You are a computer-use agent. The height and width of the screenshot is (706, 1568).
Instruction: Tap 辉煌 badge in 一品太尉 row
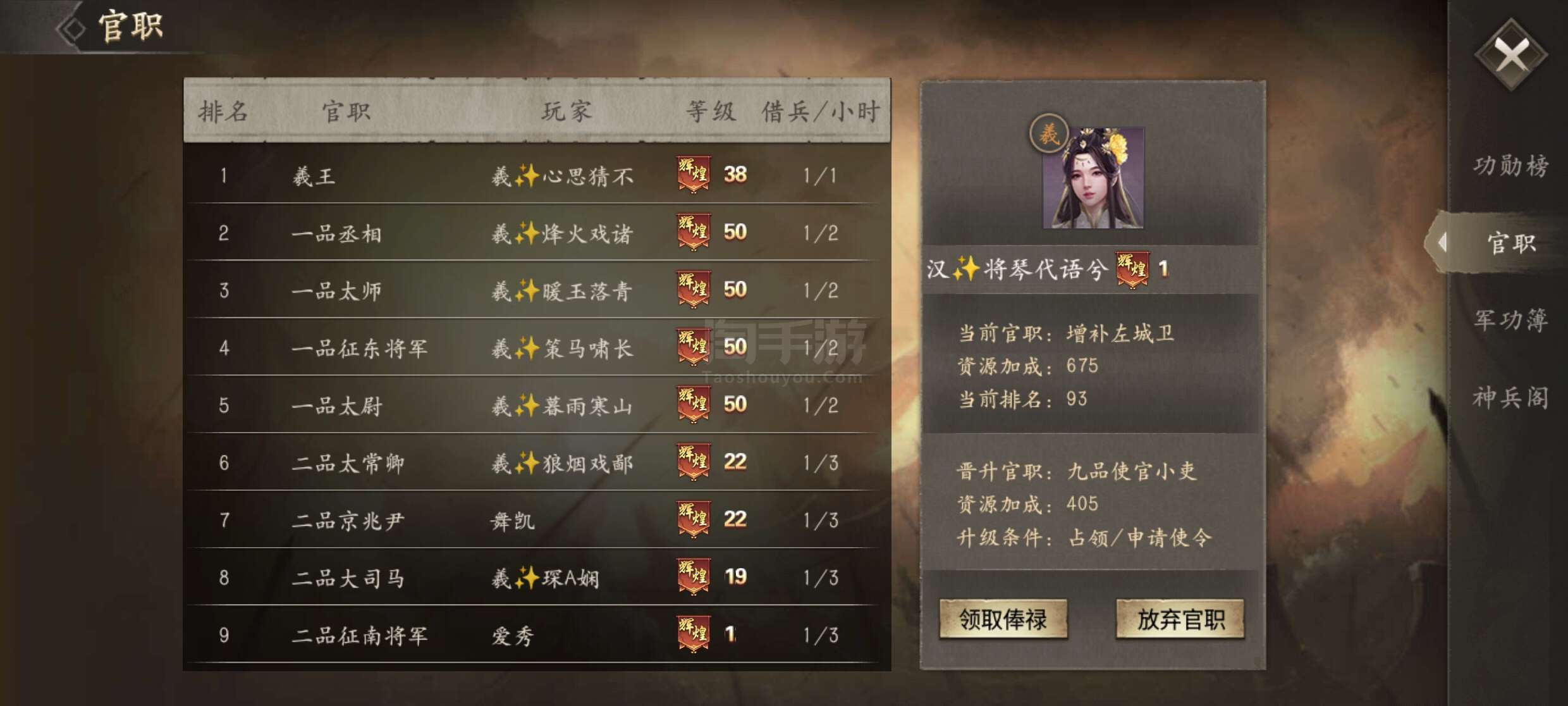pyautogui.click(x=694, y=405)
